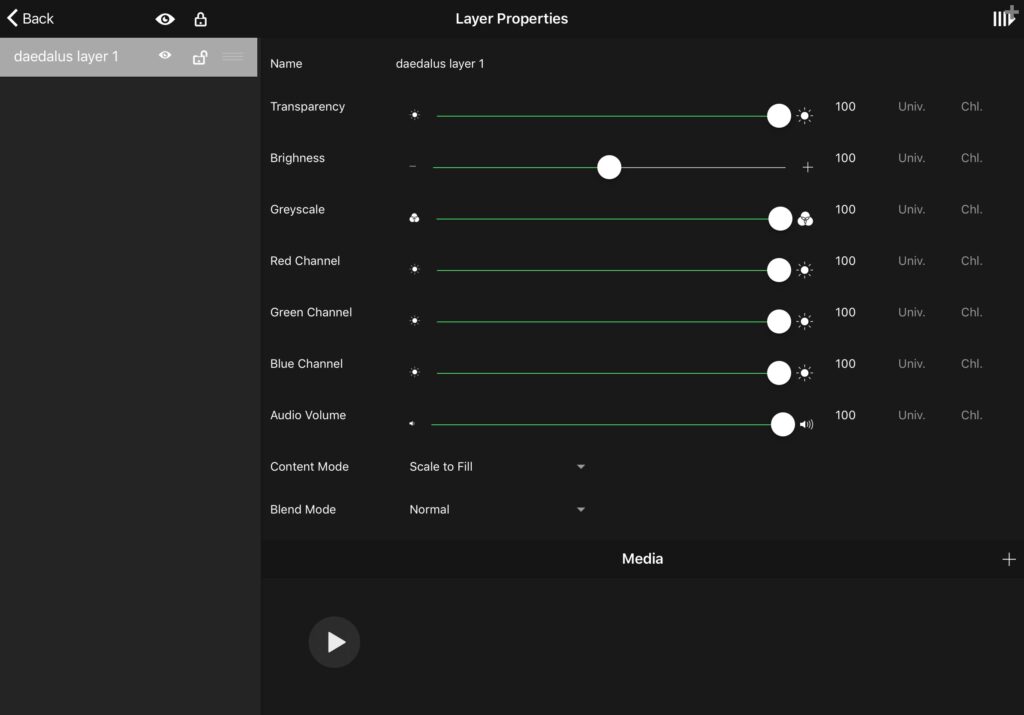
Task: Select daedalus layer 1 in the layer list
Action: coord(67,57)
